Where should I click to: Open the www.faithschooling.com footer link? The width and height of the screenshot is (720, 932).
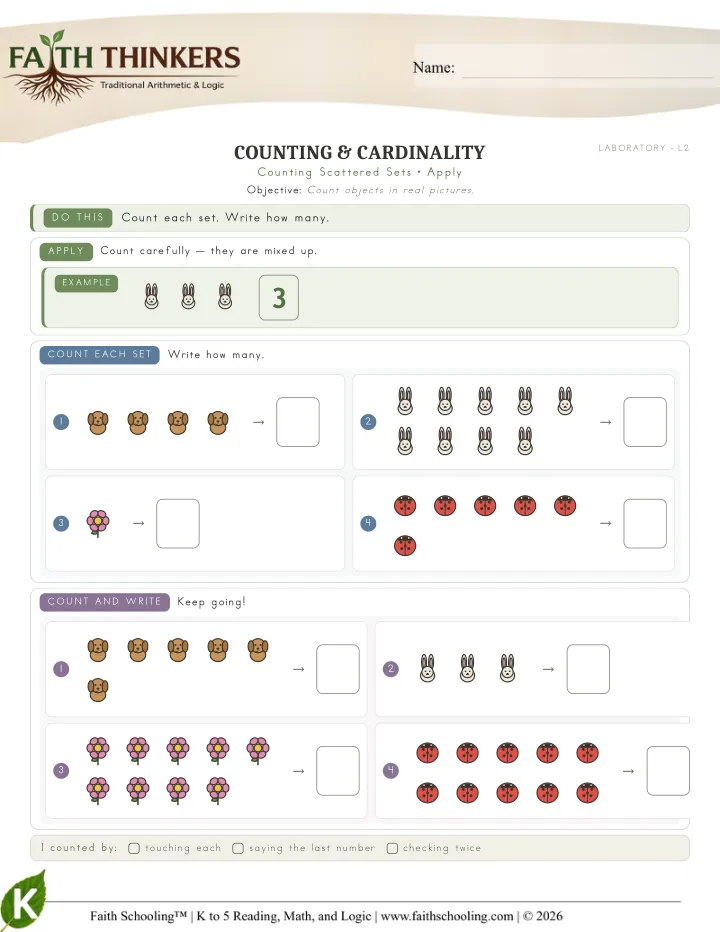(x=447, y=916)
